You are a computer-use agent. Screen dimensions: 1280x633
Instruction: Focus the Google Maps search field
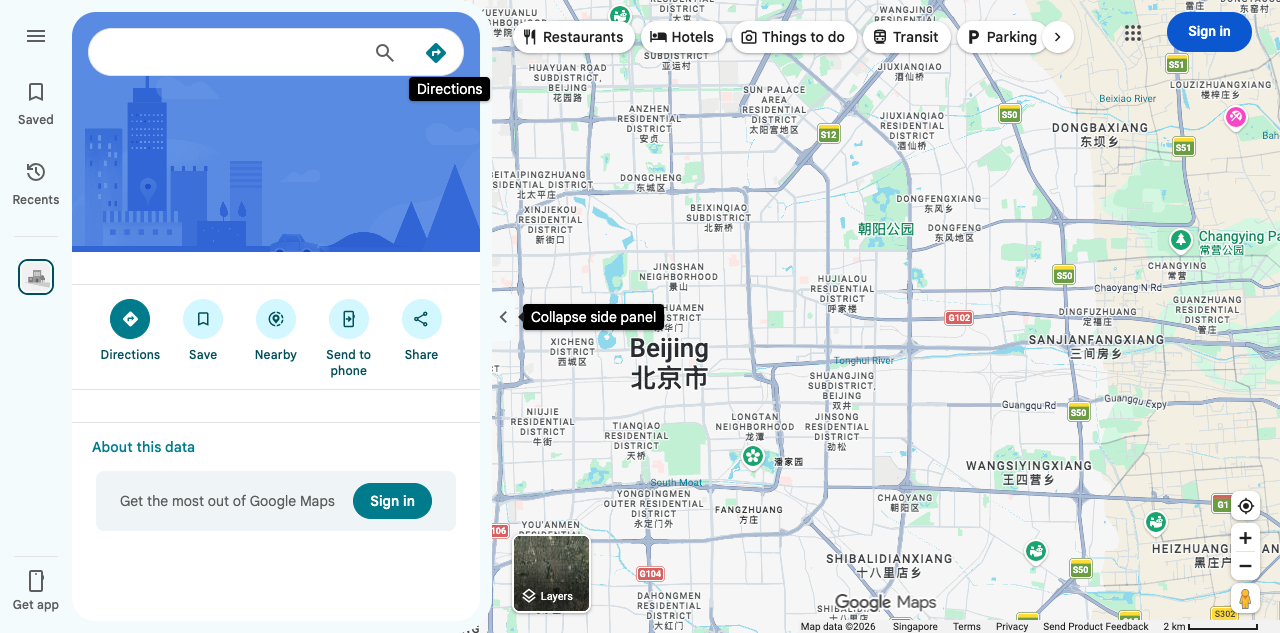230,53
